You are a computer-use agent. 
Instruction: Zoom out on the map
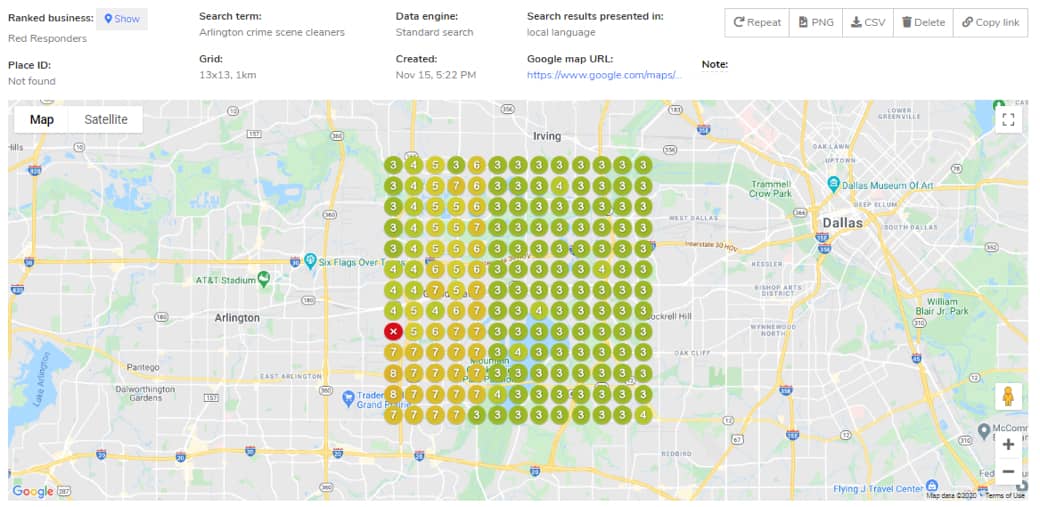coord(1008,471)
